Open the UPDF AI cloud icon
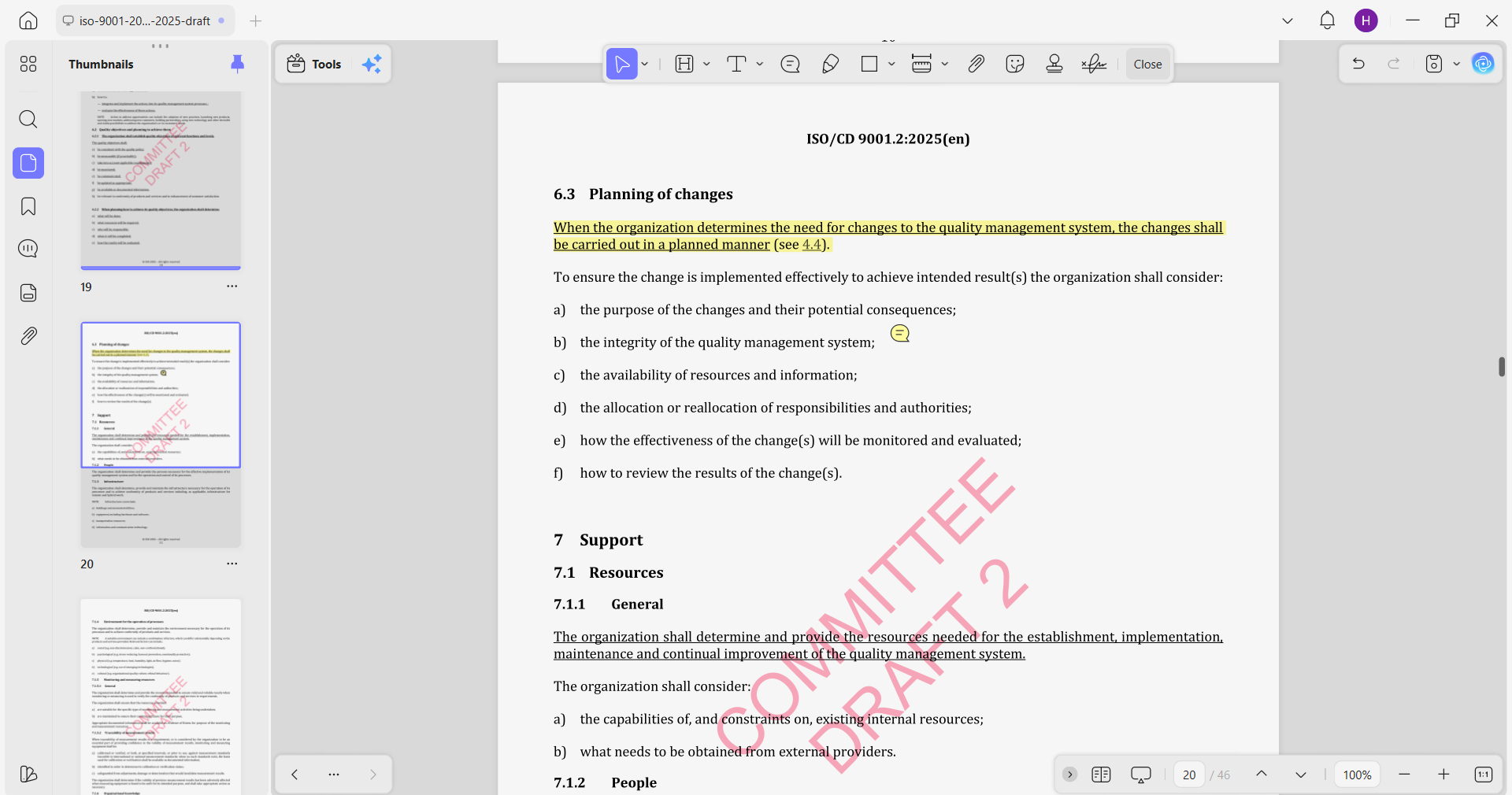Viewport: 1512px width, 795px height. 1483,64
